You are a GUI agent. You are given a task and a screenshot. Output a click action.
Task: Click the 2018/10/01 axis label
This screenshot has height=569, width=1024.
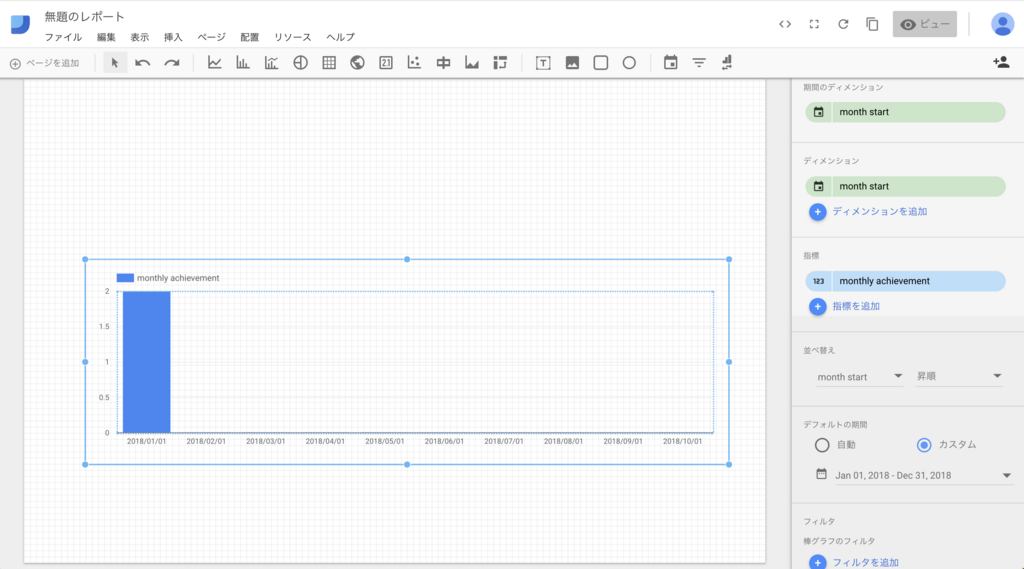pyautogui.click(x=682, y=442)
